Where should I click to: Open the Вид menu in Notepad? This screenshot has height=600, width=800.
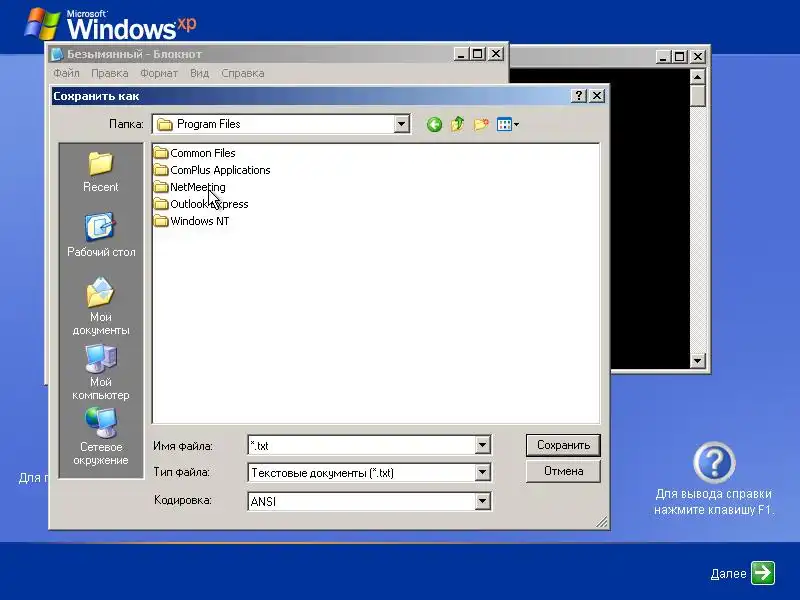click(199, 73)
